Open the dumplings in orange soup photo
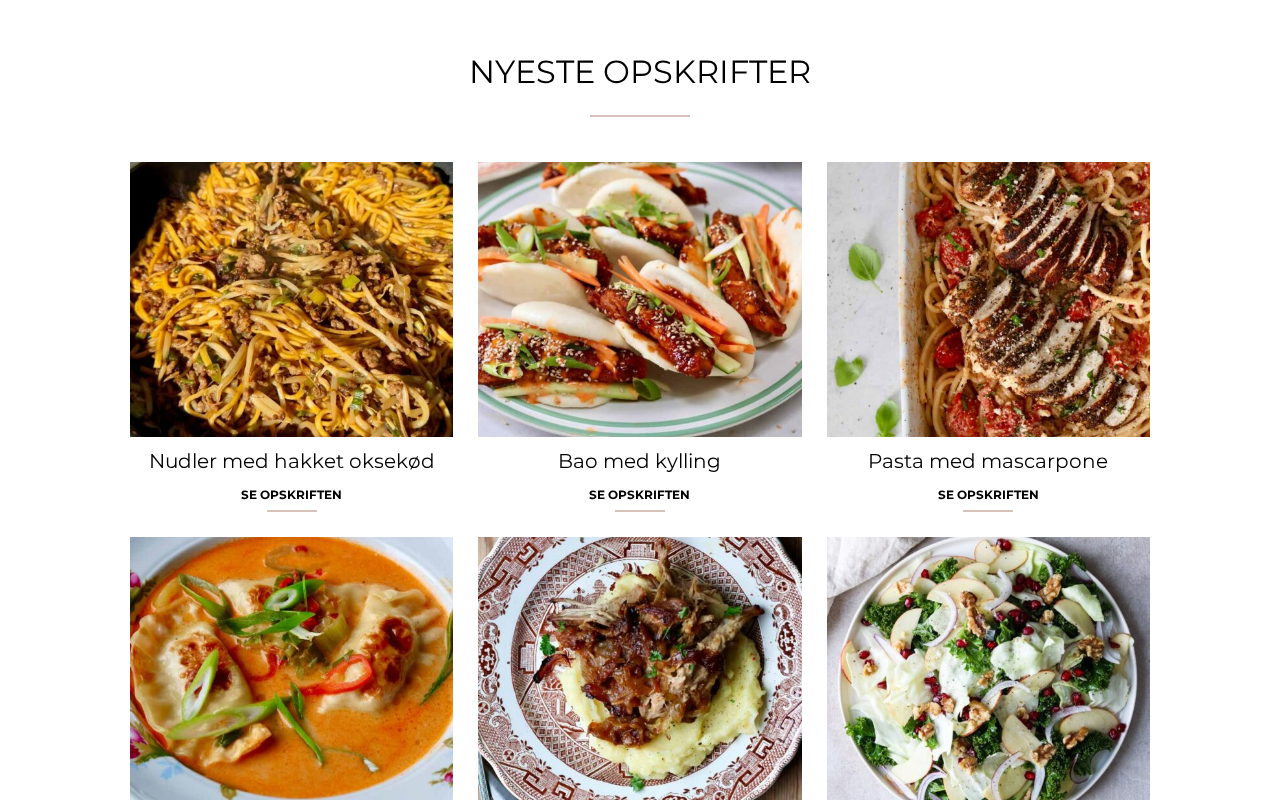 point(291,668)
